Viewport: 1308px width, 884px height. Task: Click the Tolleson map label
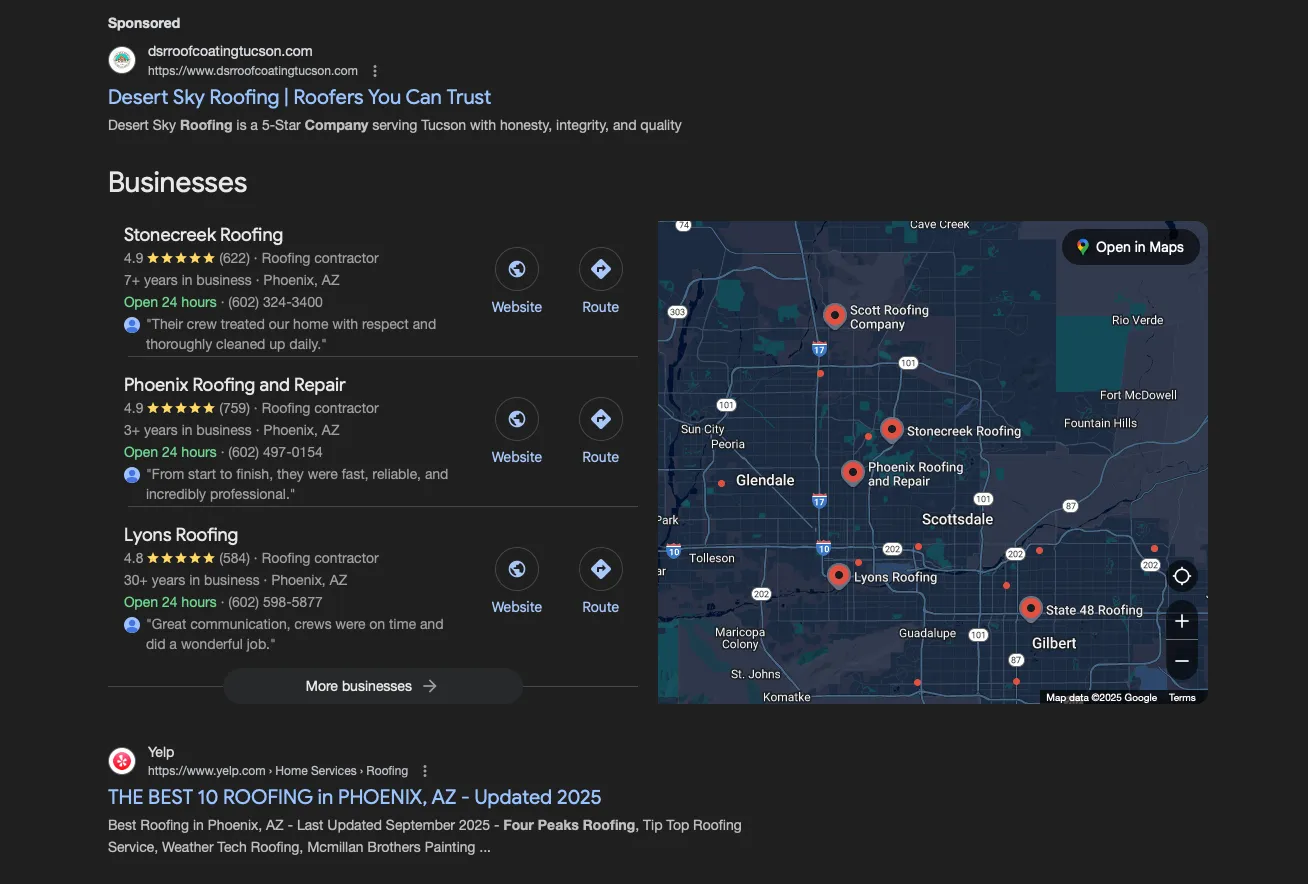[712, 558]
